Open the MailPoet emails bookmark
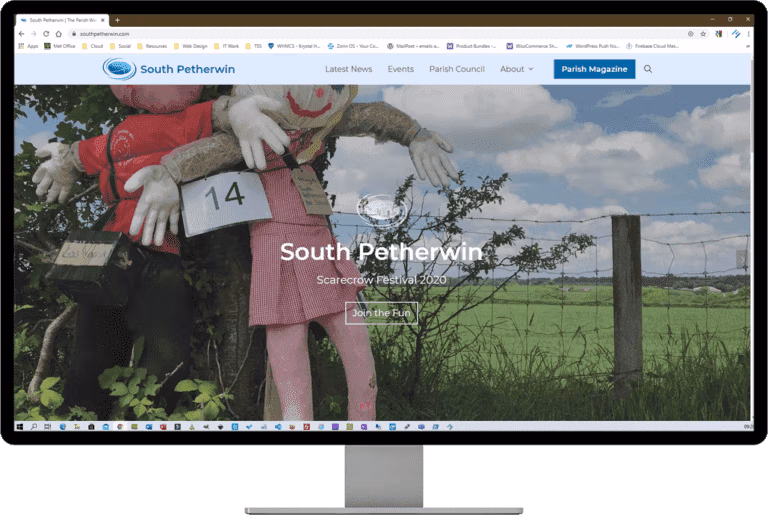 pos(413,46)
